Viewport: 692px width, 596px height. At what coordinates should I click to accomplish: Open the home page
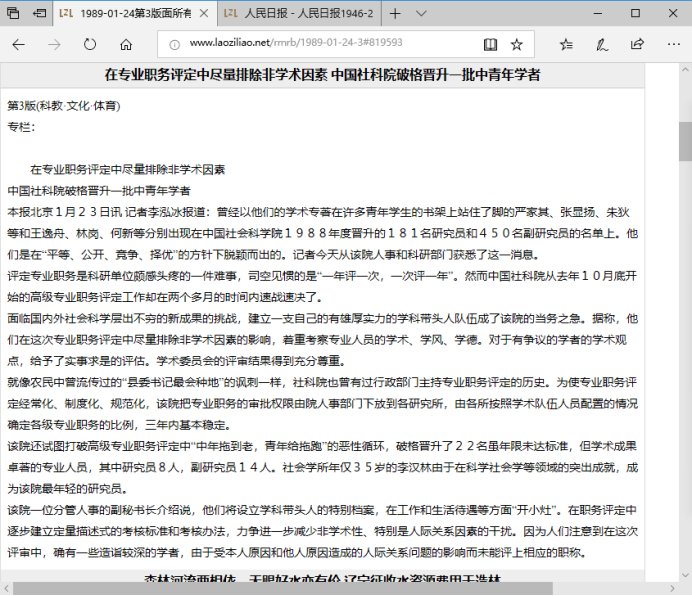[126, 44]
